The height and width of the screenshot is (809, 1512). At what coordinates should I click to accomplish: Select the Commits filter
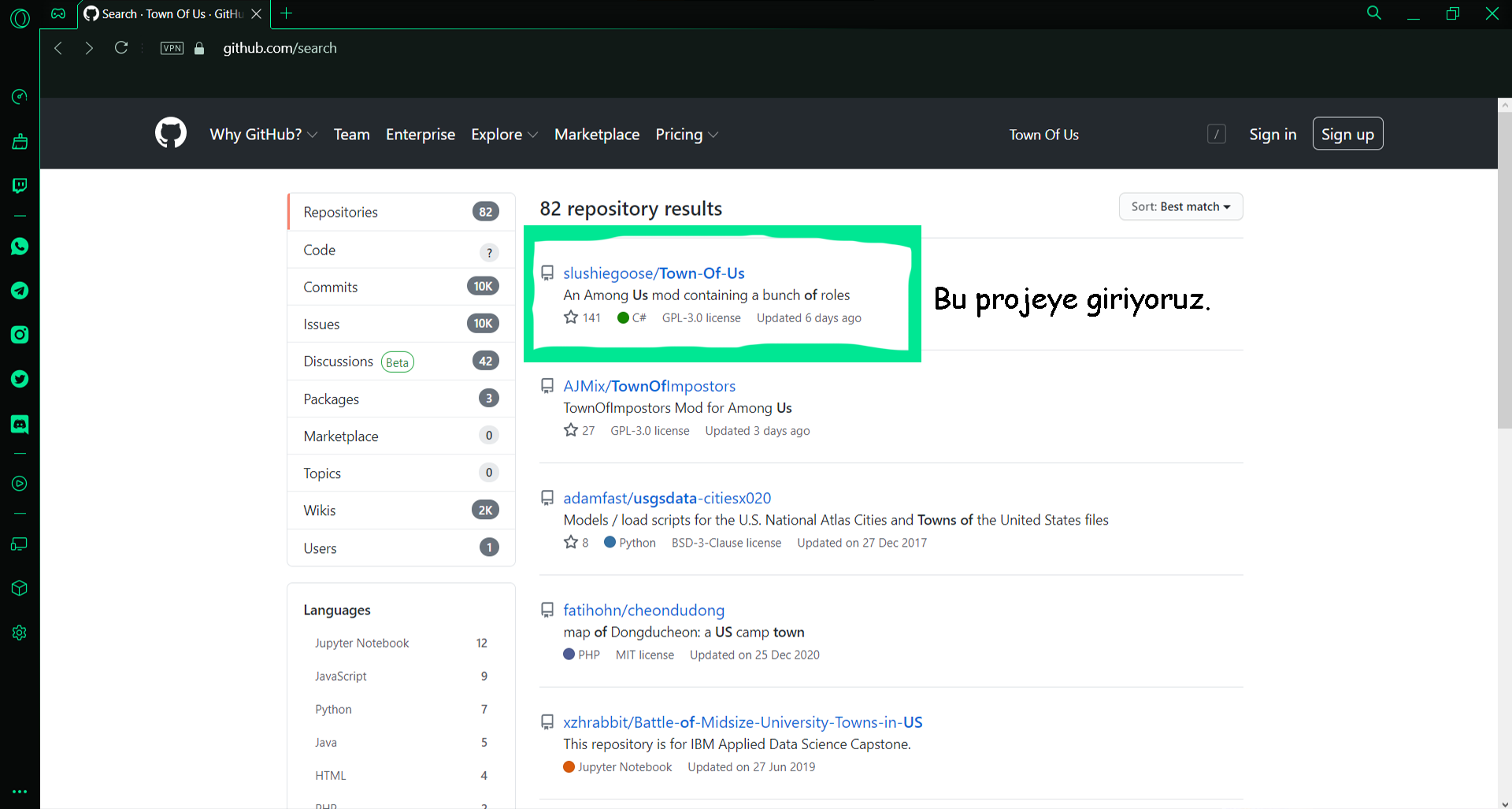pyautogui.click(x=402, y=287)
